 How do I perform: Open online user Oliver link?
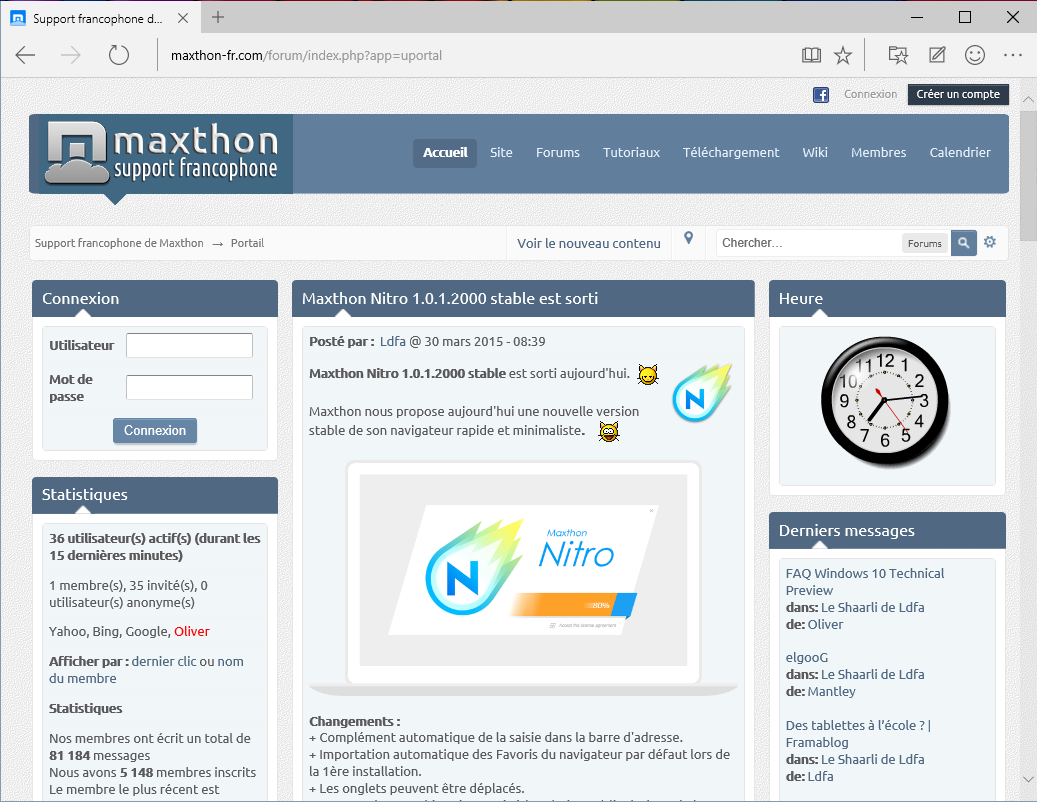tap(192, 631)
